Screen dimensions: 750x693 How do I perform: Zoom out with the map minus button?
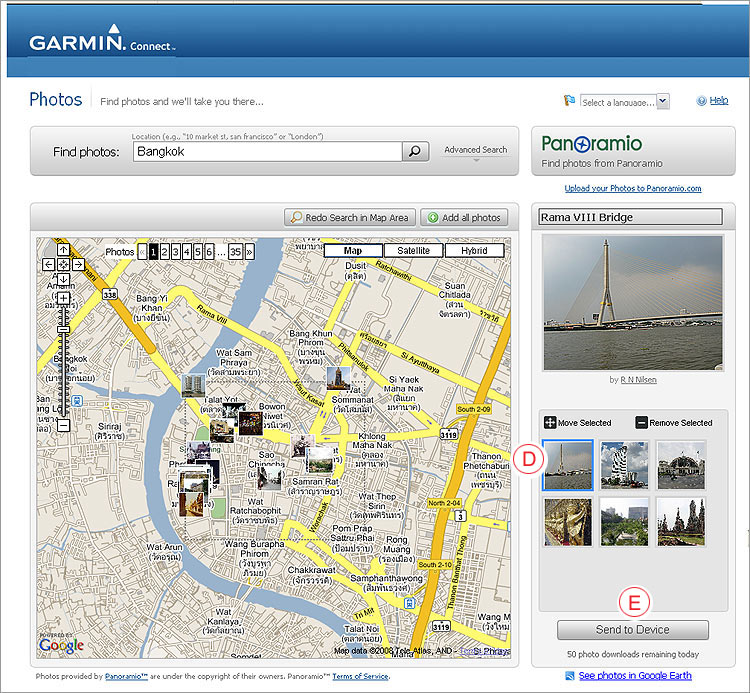[x=63, y=426]
